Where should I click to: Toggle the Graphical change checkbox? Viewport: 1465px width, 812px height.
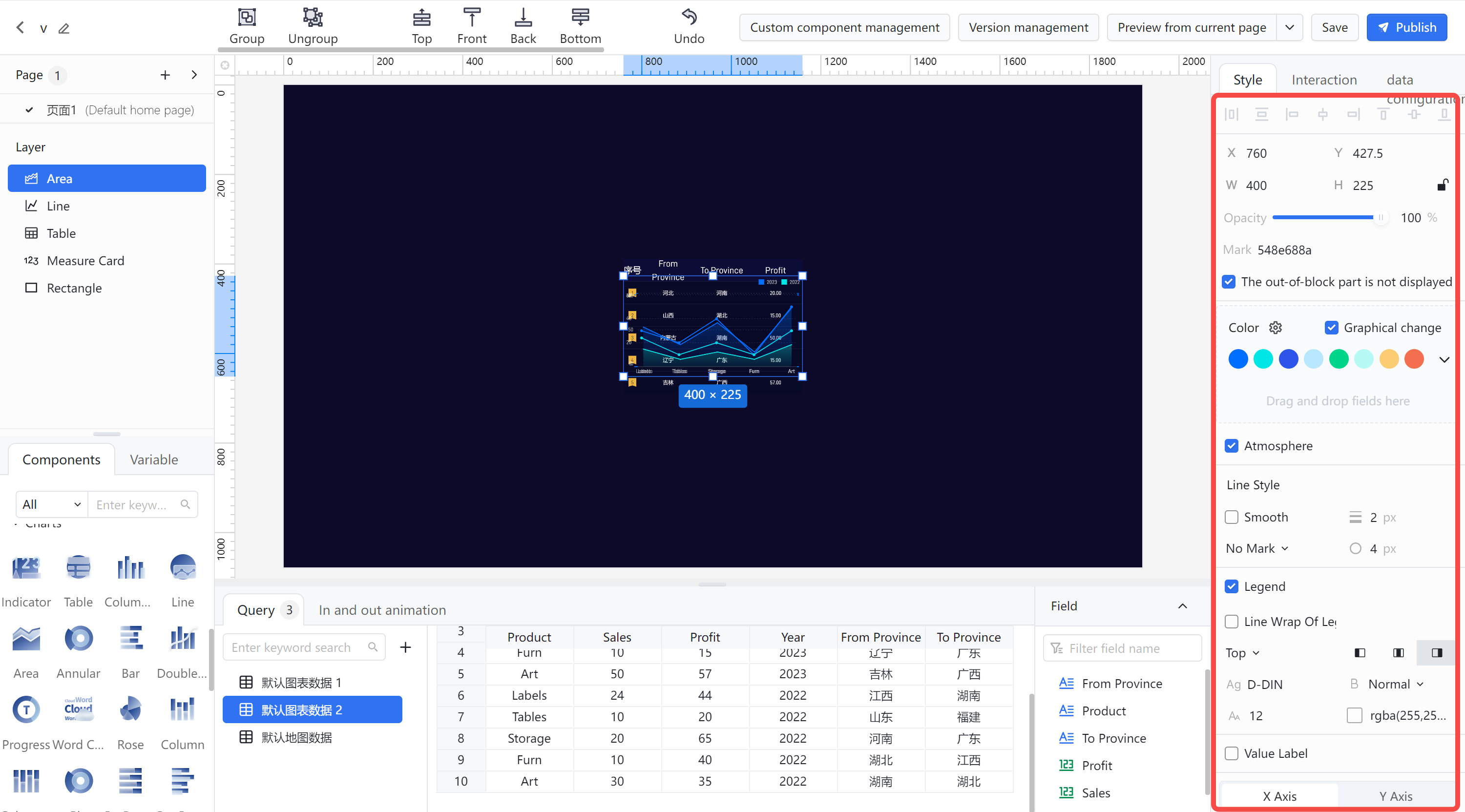tap(1331, 328)
